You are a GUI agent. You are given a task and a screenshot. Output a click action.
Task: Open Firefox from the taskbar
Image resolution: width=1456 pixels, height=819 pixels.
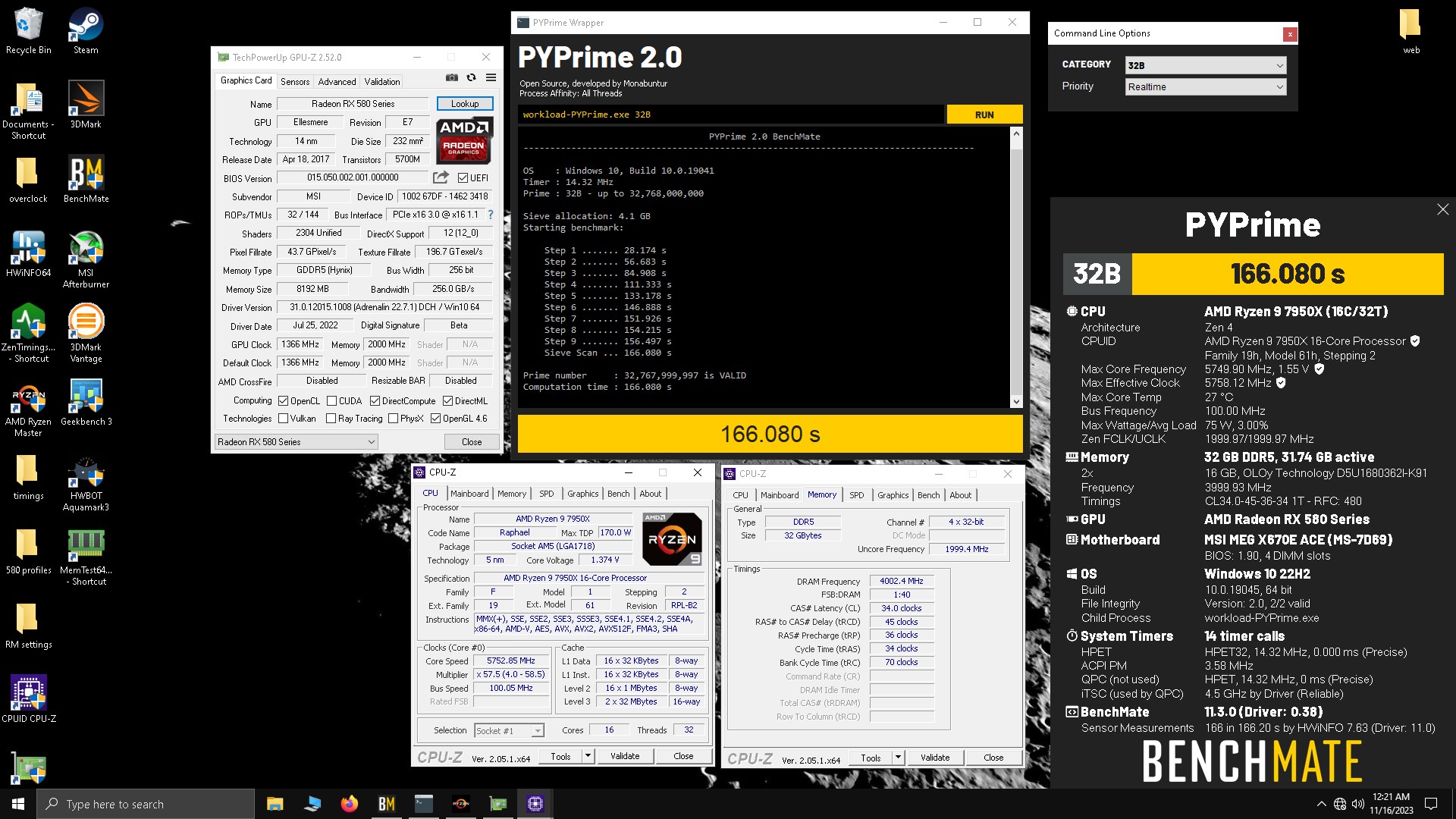pyautogui.click(x=349, y=804)
